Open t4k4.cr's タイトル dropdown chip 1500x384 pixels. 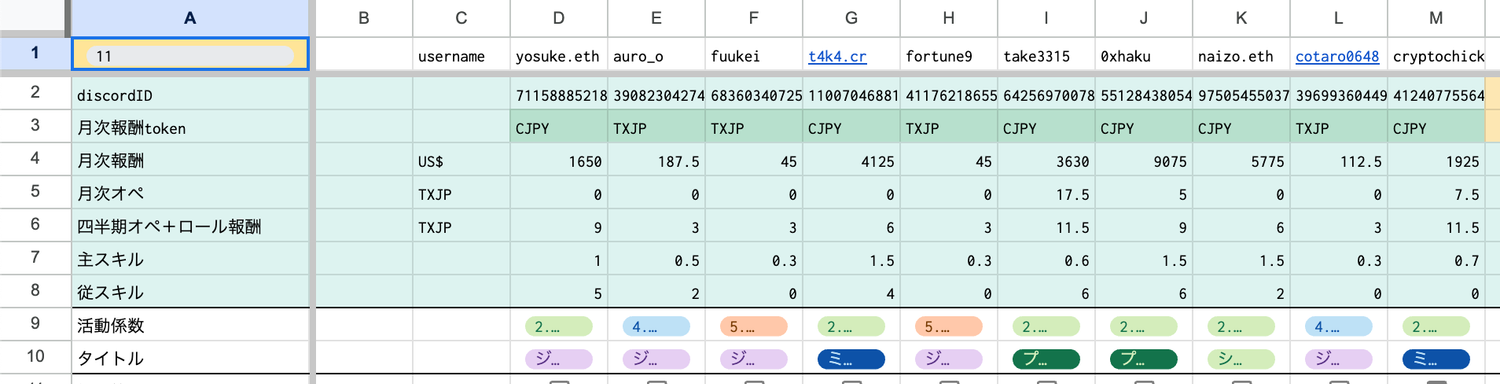click(x=851, y=358)
